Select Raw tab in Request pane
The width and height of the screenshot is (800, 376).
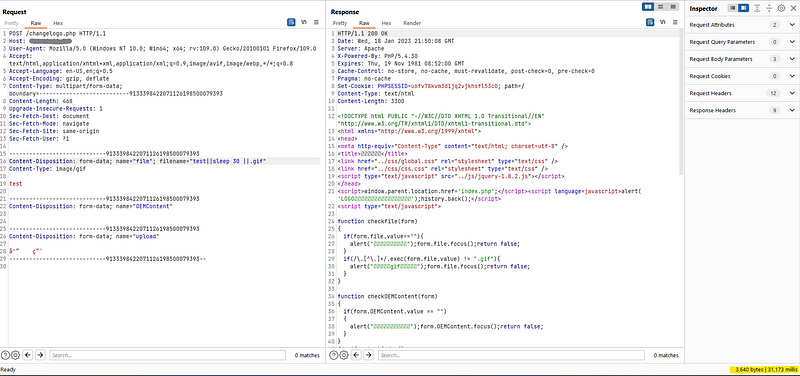pos(36,23)
